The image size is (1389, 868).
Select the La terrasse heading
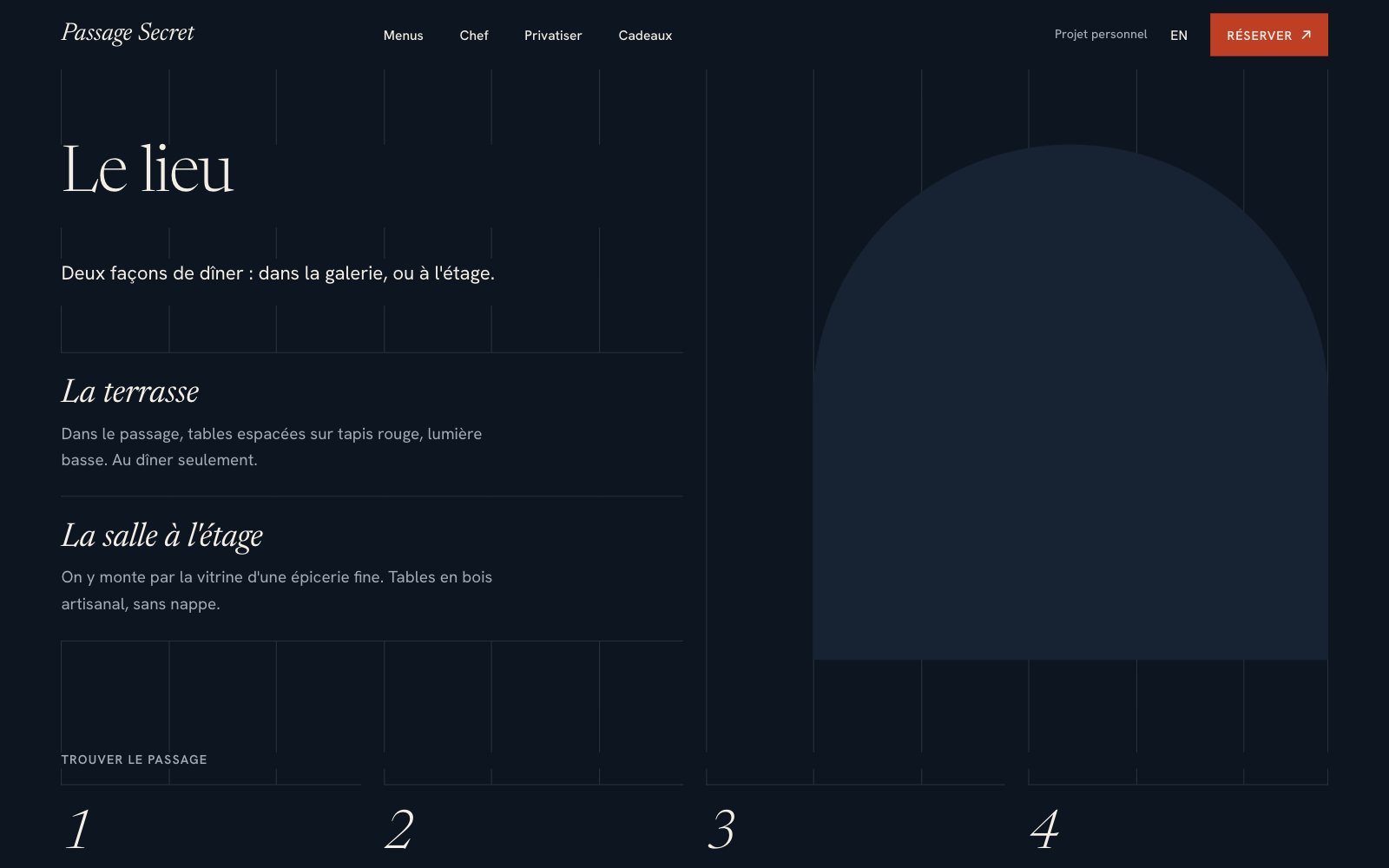tap(130, 391)
